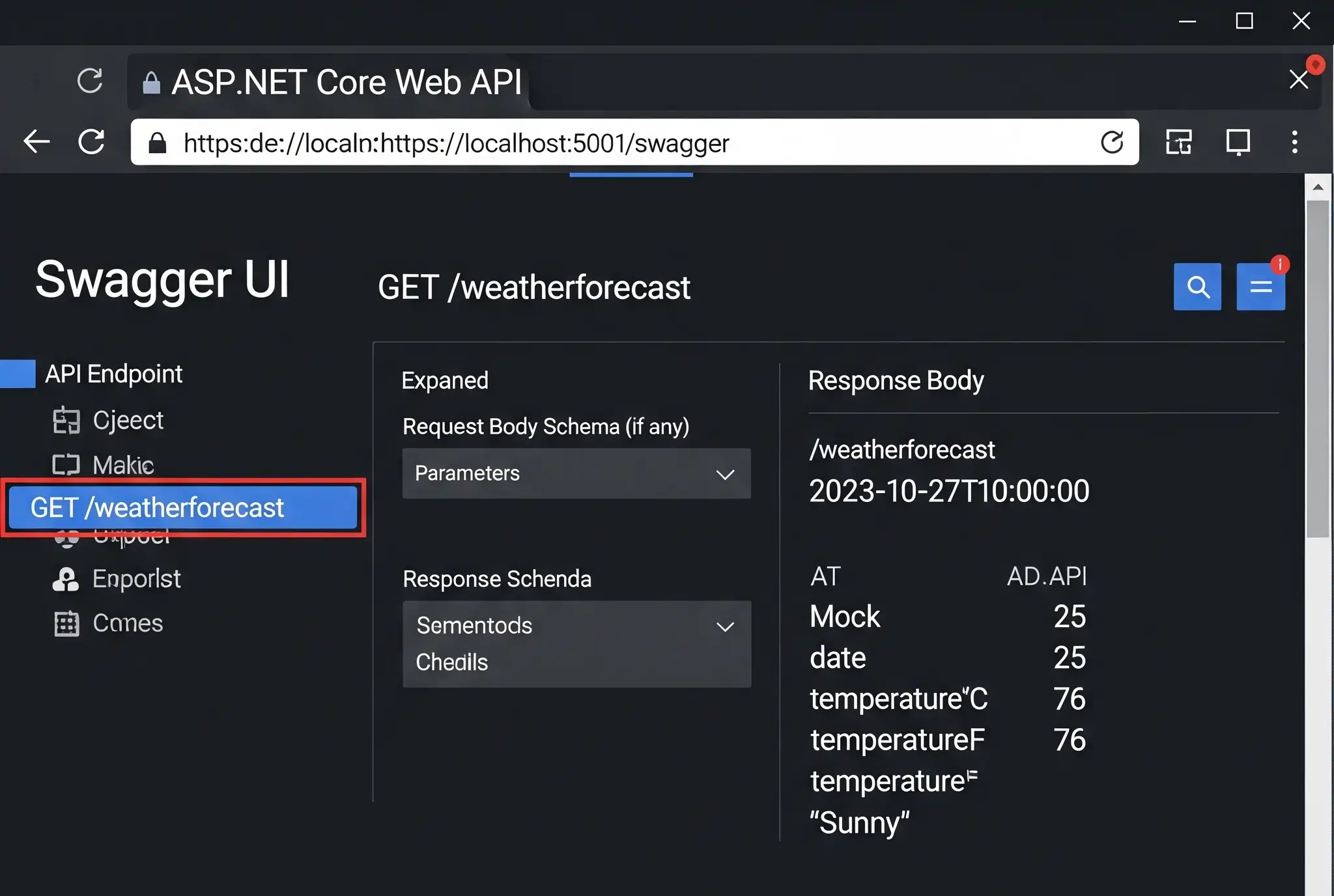Click the temperatureC row label

tap(899, 699)
